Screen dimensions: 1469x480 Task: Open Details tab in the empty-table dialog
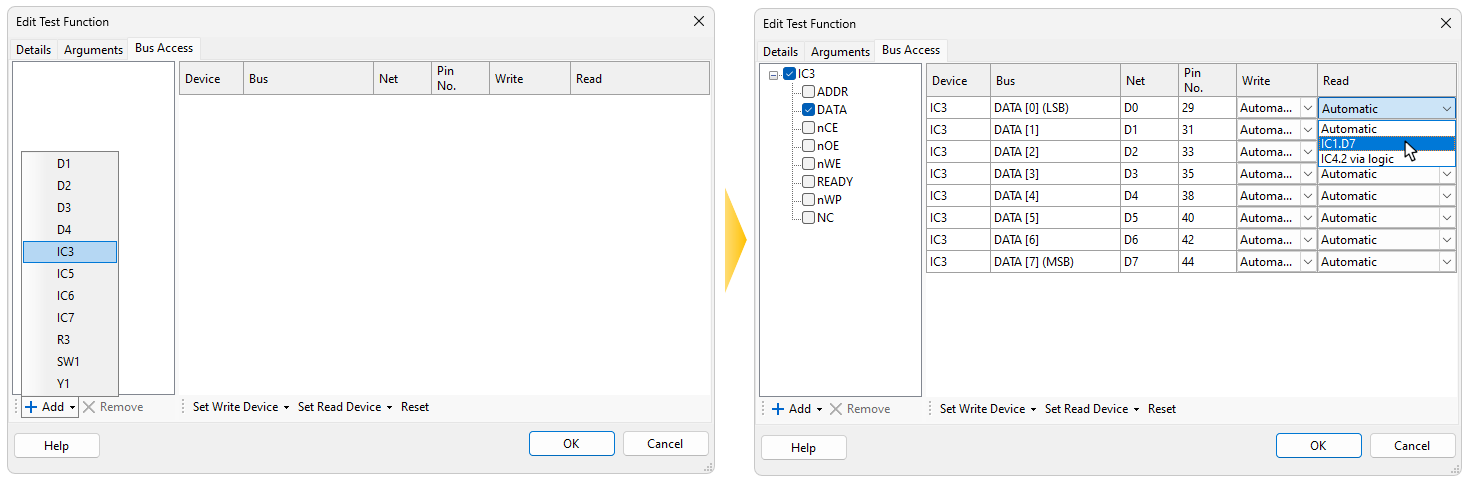(x=34, y=50)
